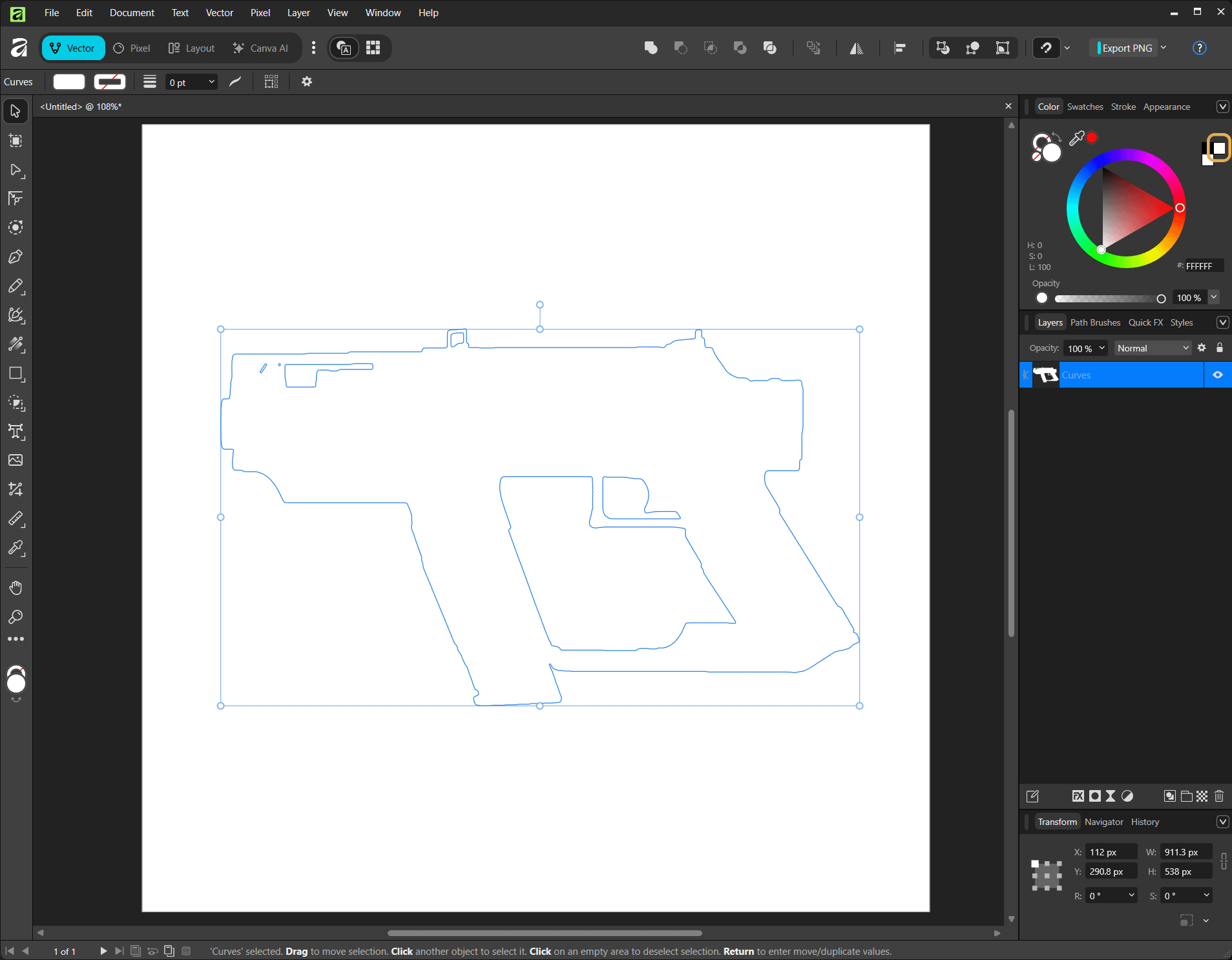Click the Delete layer trash icon

(1219, 796)
